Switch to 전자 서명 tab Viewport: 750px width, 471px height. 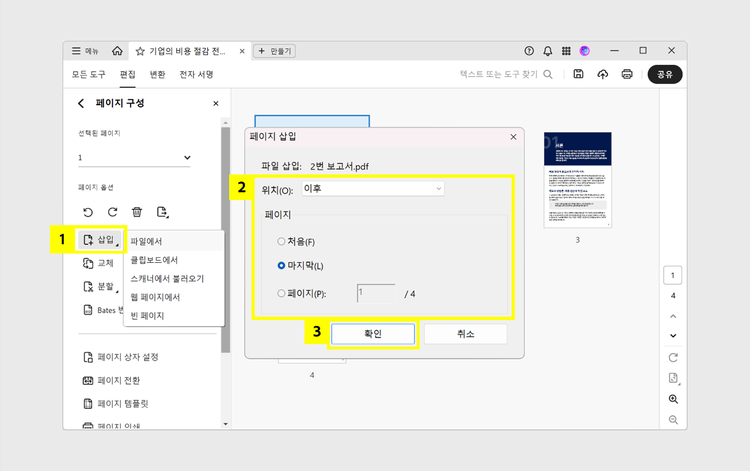pos(196,74)
